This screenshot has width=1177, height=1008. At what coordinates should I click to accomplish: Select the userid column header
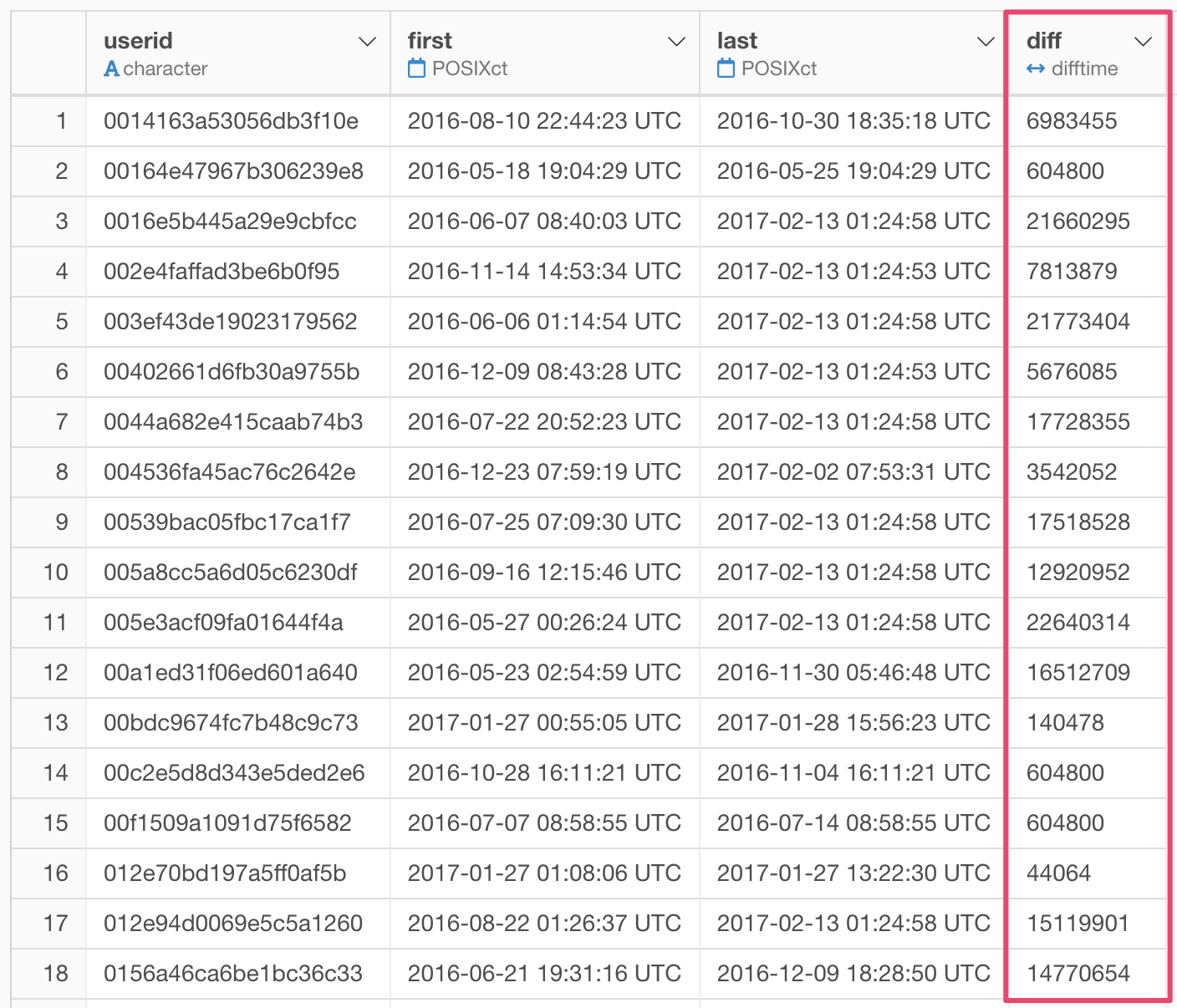click(138, 41)
